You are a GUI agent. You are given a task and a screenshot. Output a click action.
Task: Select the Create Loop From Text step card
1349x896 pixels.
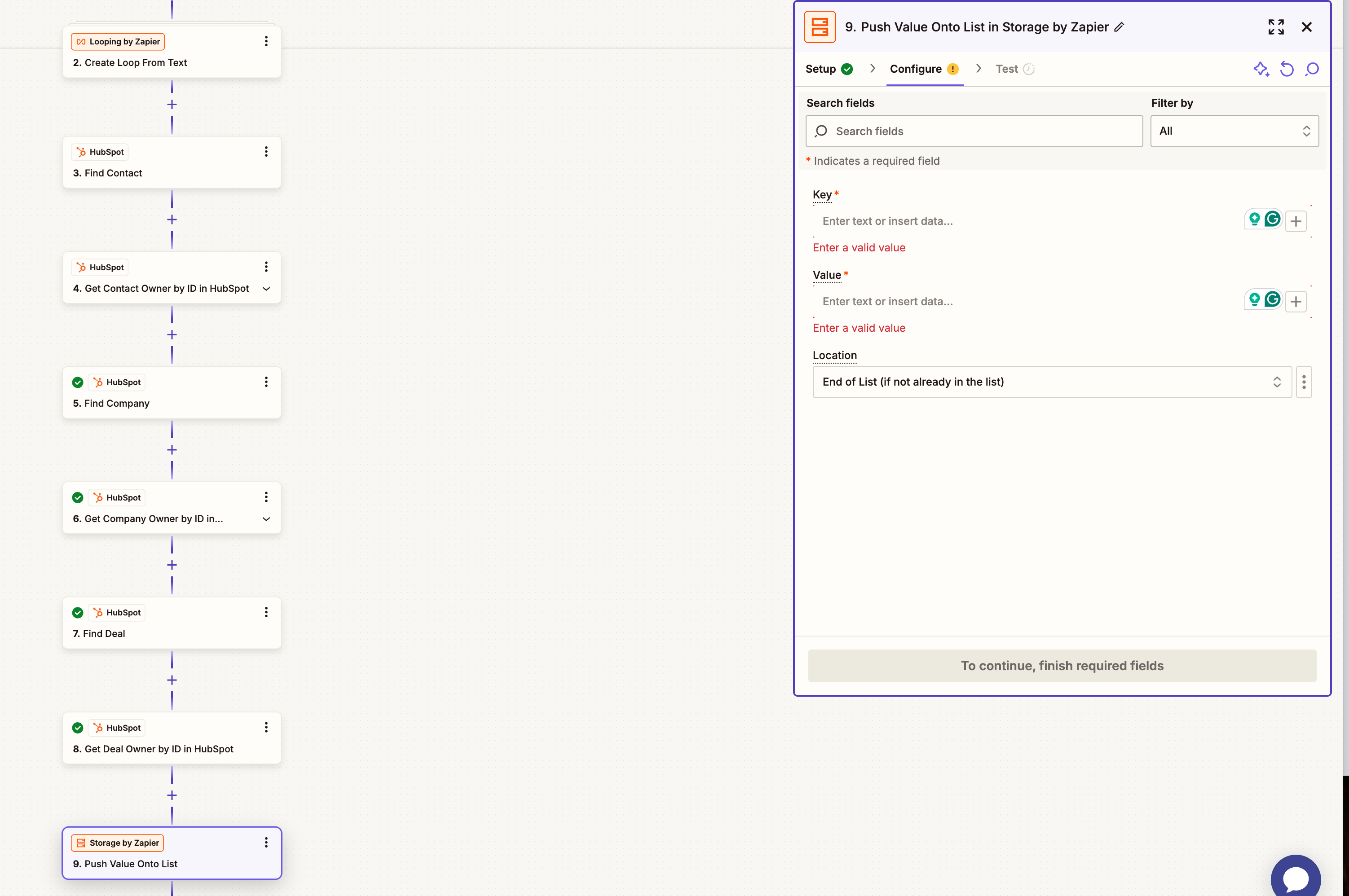click(x=172, y=52)
